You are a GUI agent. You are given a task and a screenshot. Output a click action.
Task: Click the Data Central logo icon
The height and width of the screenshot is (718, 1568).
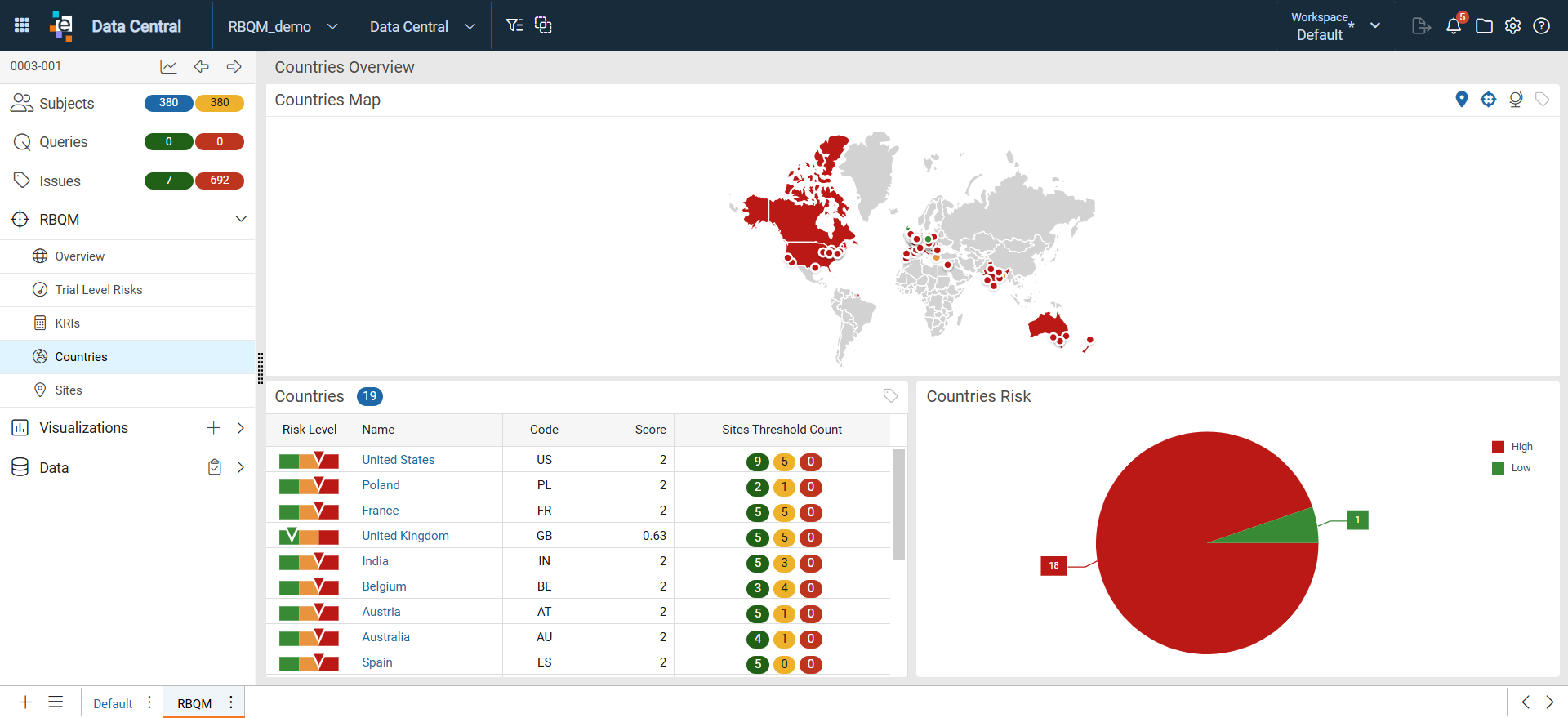tap(61, 25)
